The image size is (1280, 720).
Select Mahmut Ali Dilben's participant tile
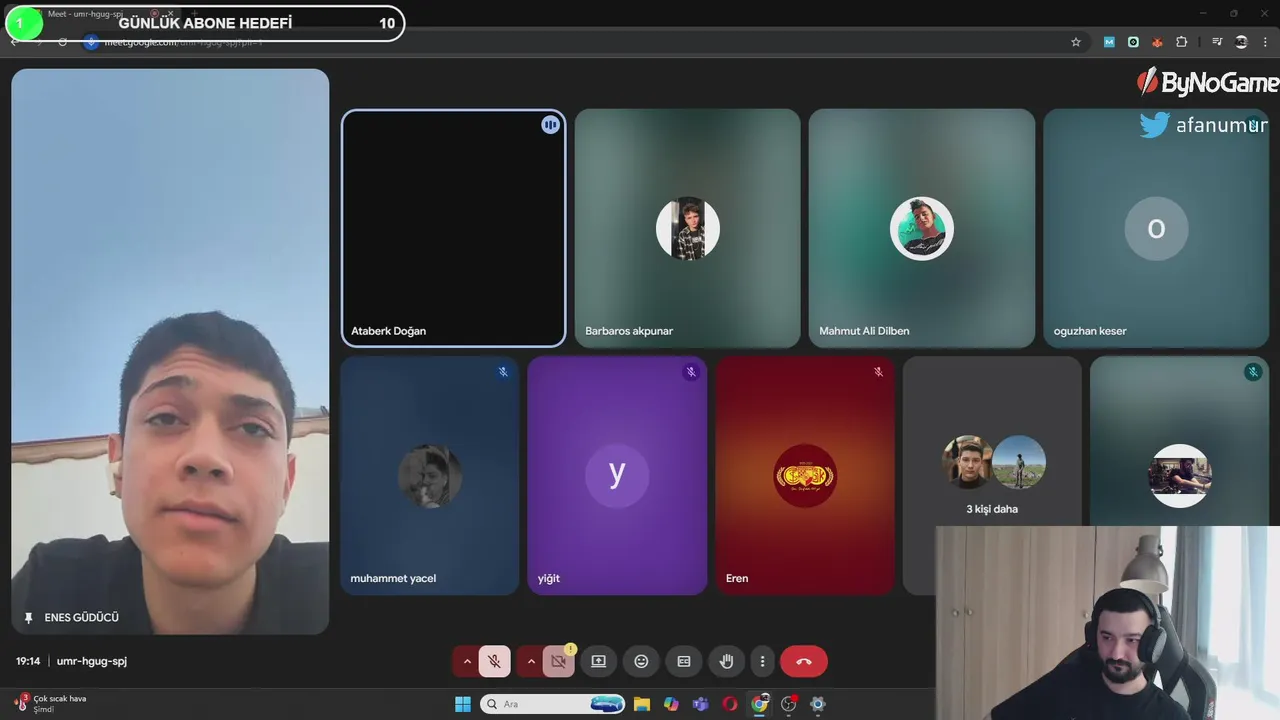(922, 228)
